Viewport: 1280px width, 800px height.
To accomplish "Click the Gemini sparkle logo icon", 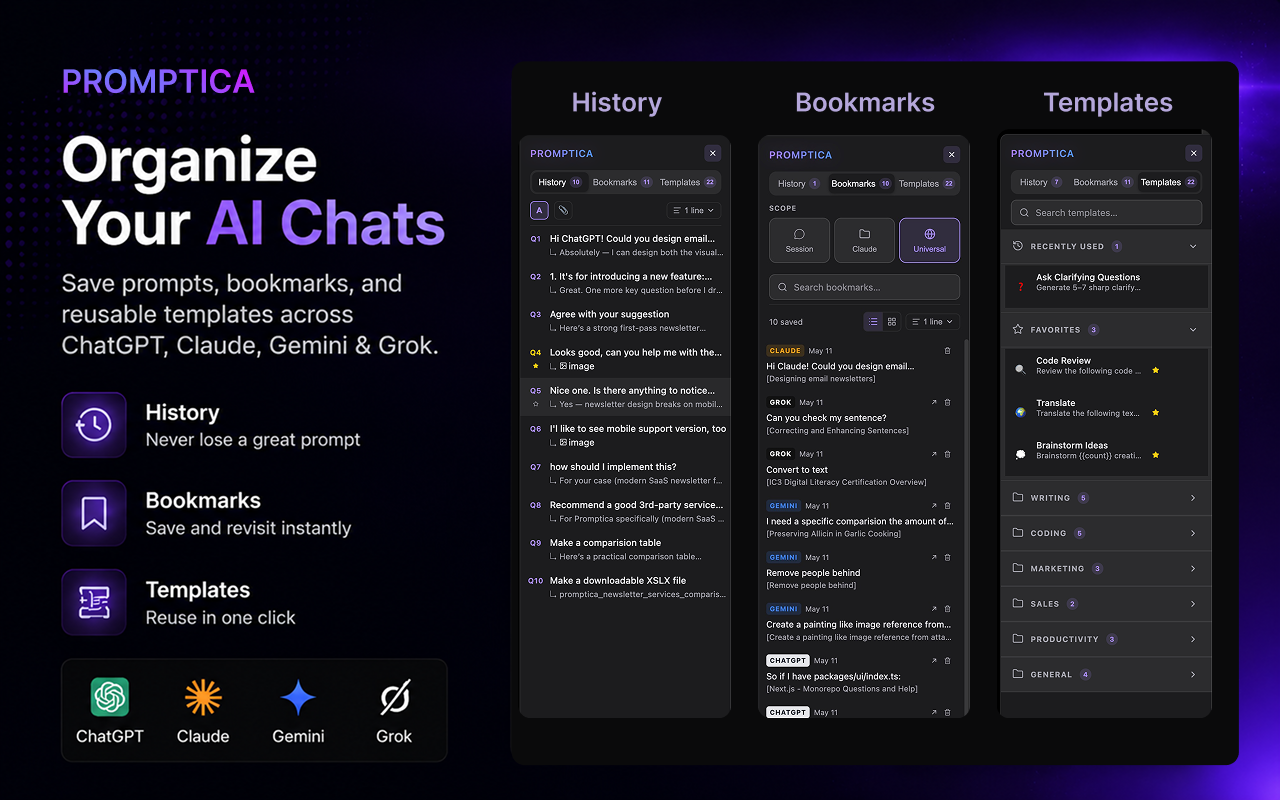I will (298, 697).
